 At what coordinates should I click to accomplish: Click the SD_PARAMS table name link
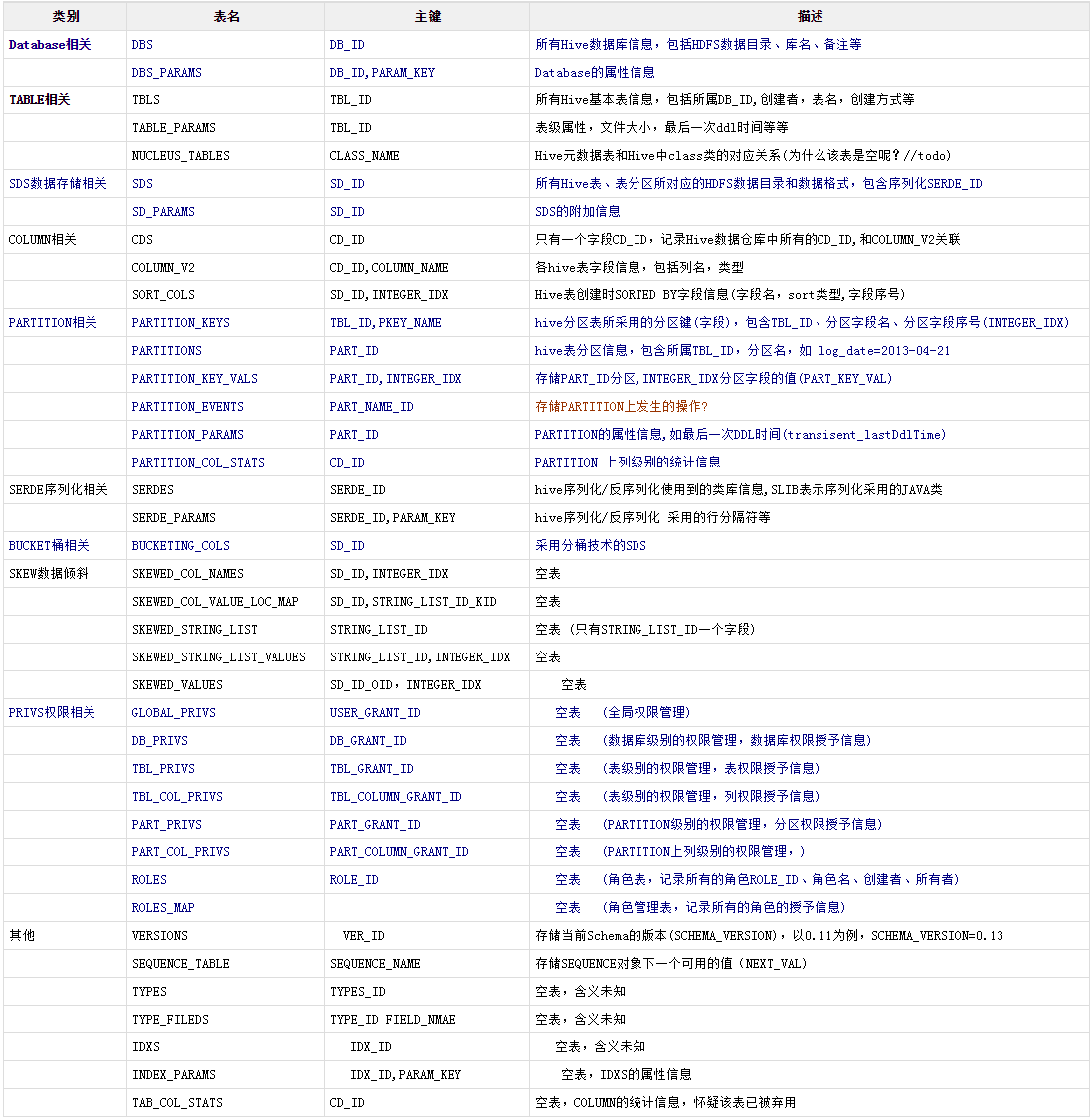click(x=163, y=212)
